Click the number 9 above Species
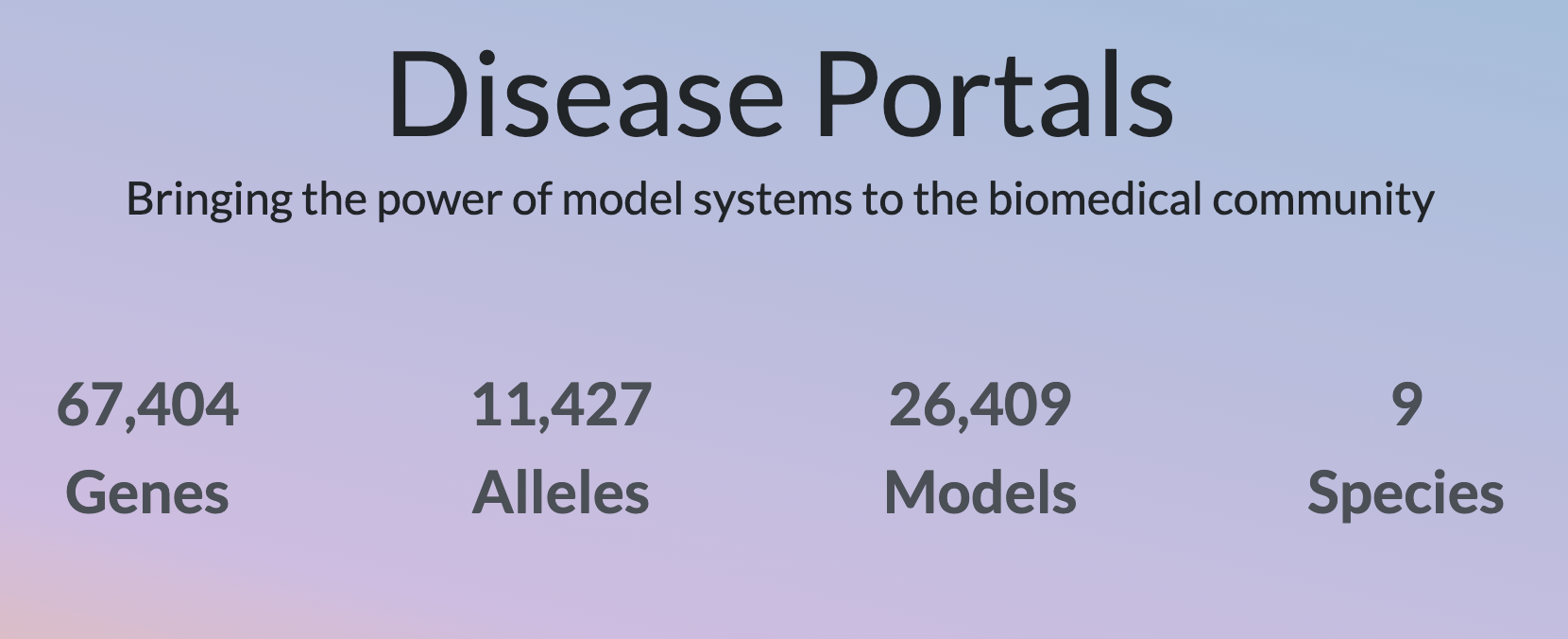The width and height of the screenshot is (1568, 639). point(1406,405)
